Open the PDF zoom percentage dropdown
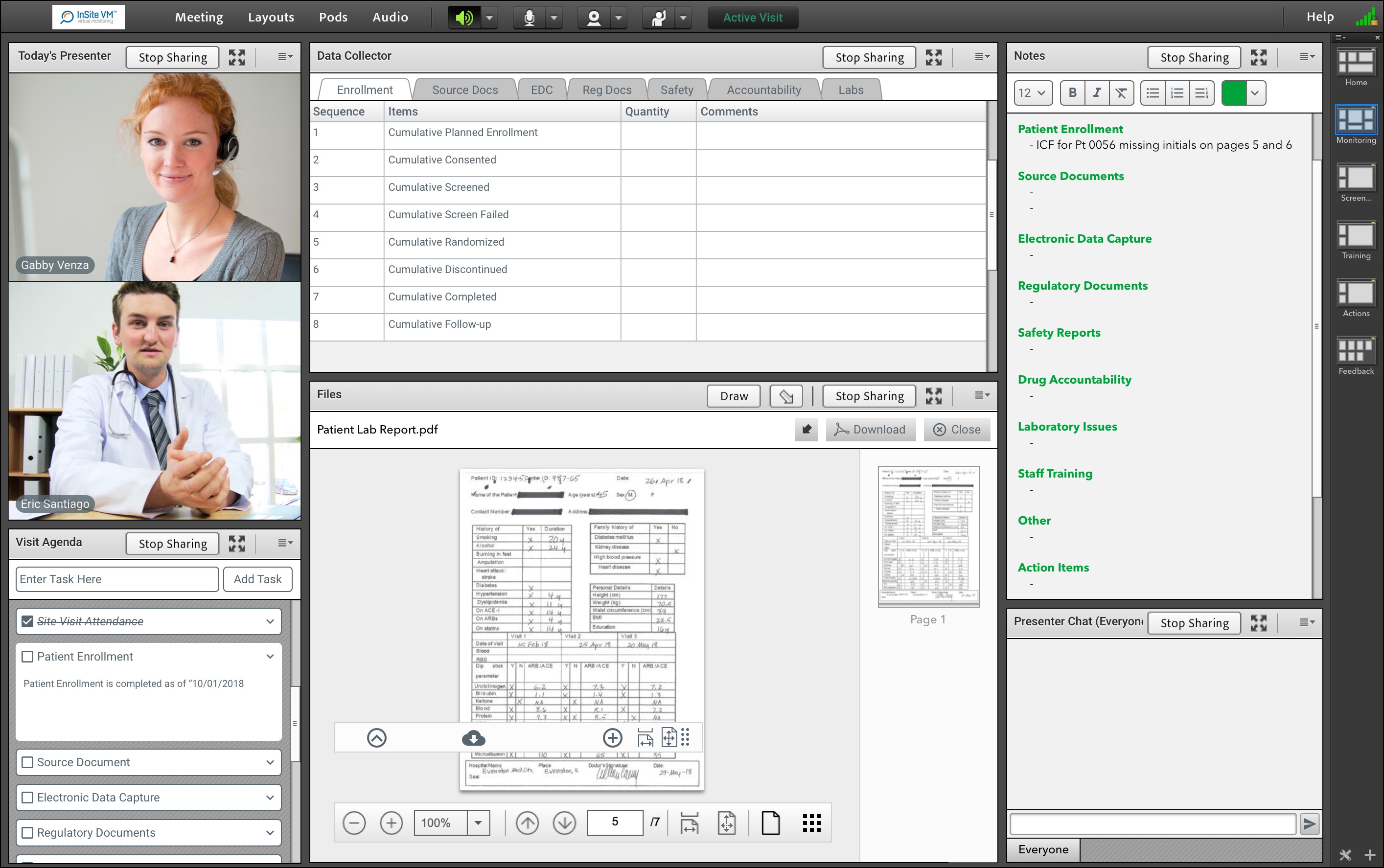Image resolution: width=1384 pixels, height=868 pixels. [478, 822]
